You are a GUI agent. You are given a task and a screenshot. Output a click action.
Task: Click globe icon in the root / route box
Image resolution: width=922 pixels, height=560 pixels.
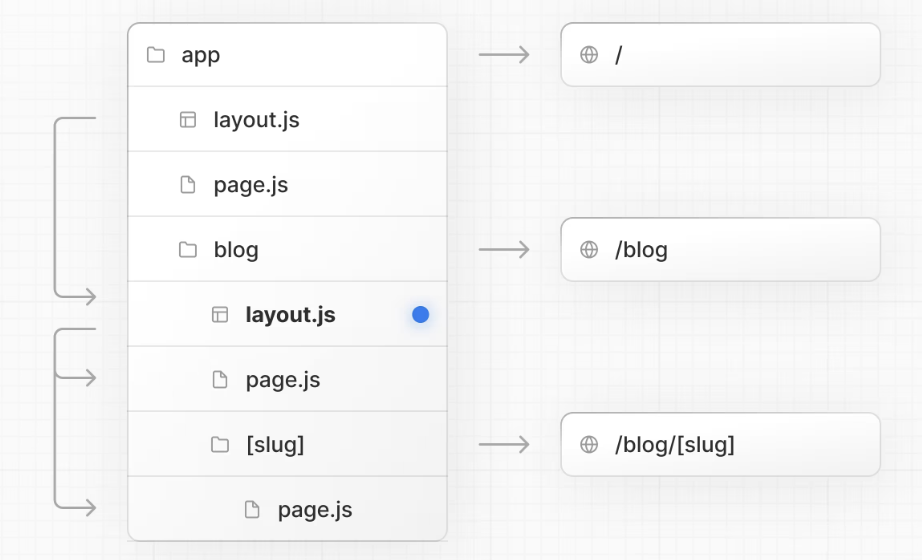589,55
